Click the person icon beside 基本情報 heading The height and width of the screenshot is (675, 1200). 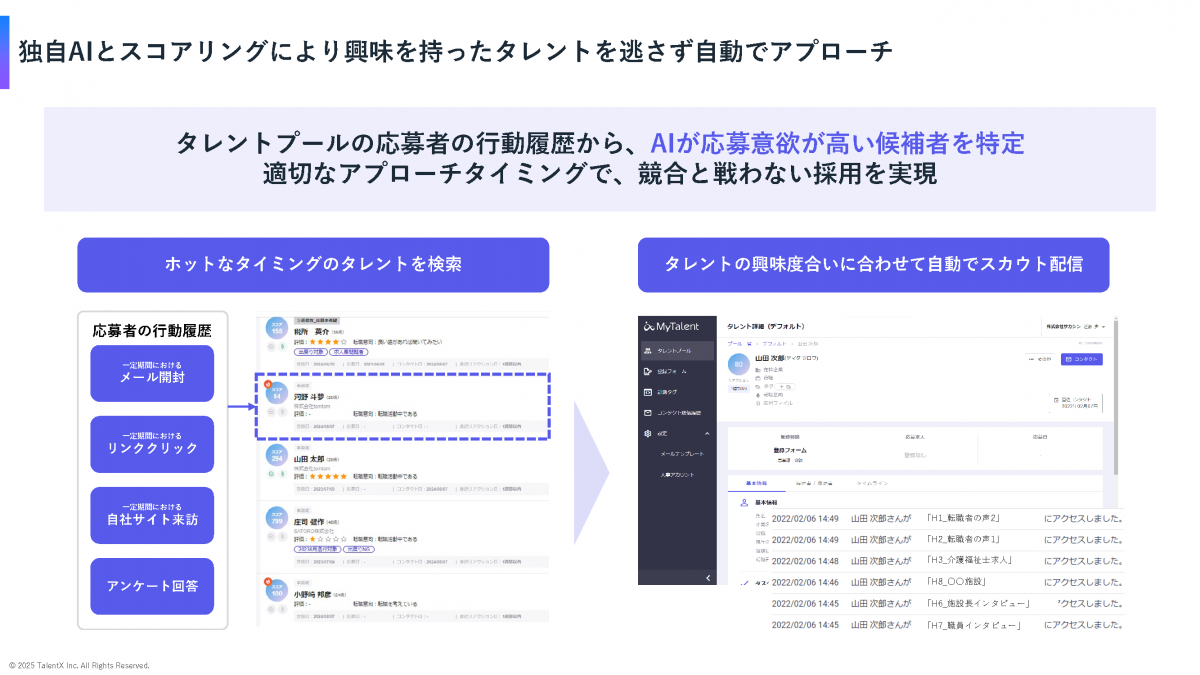click(742, 503)
